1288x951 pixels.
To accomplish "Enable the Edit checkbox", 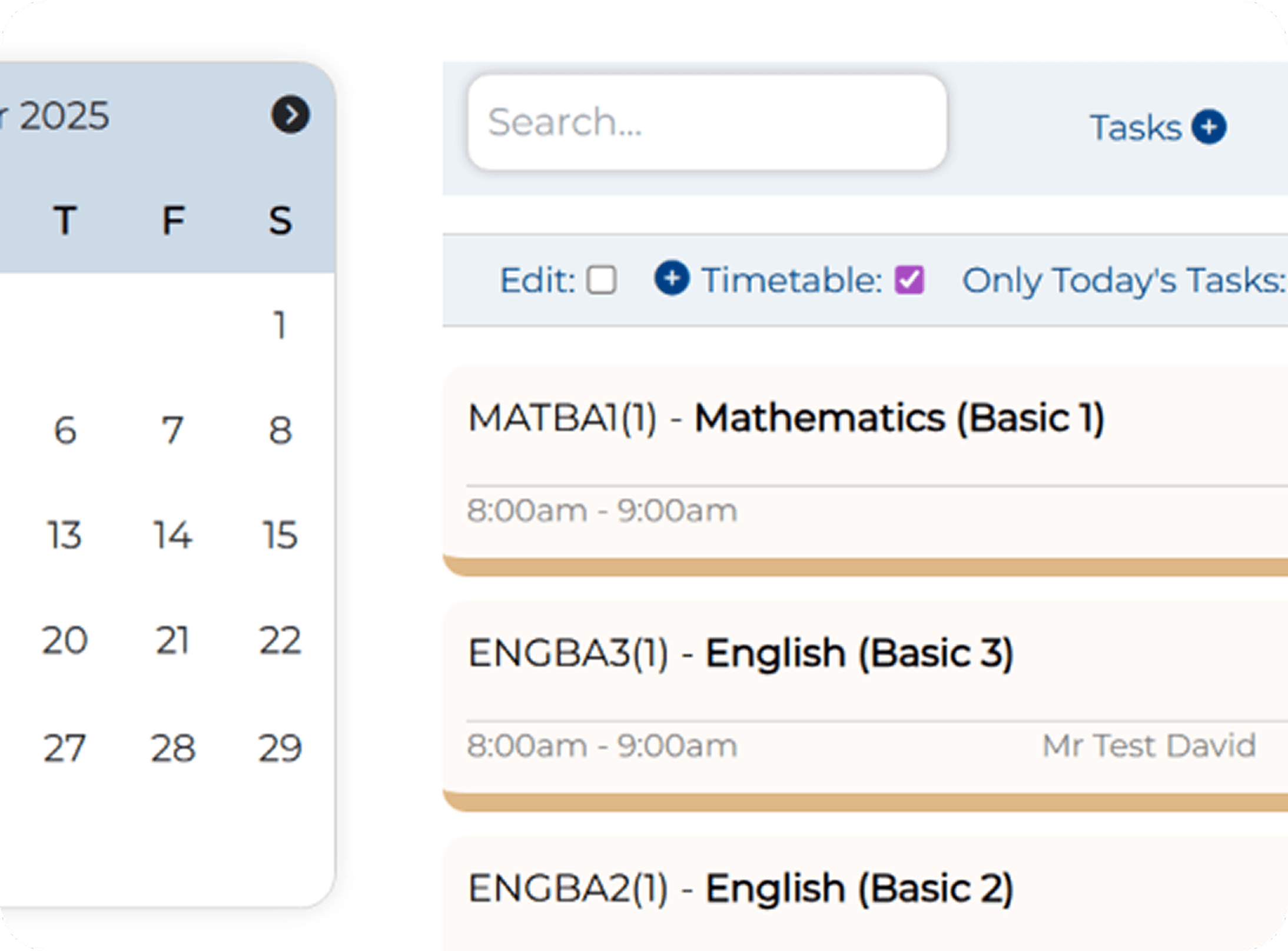I will 602,280.
